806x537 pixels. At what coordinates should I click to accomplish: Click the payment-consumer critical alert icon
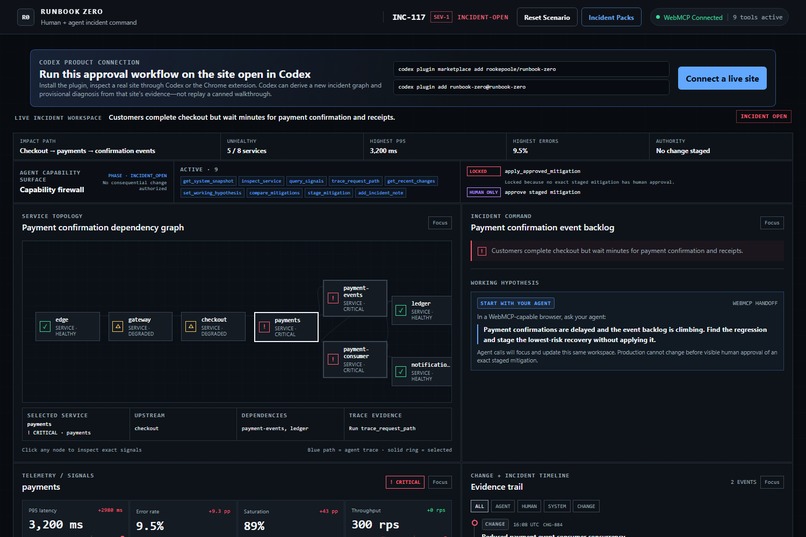[x=333, y=359]
